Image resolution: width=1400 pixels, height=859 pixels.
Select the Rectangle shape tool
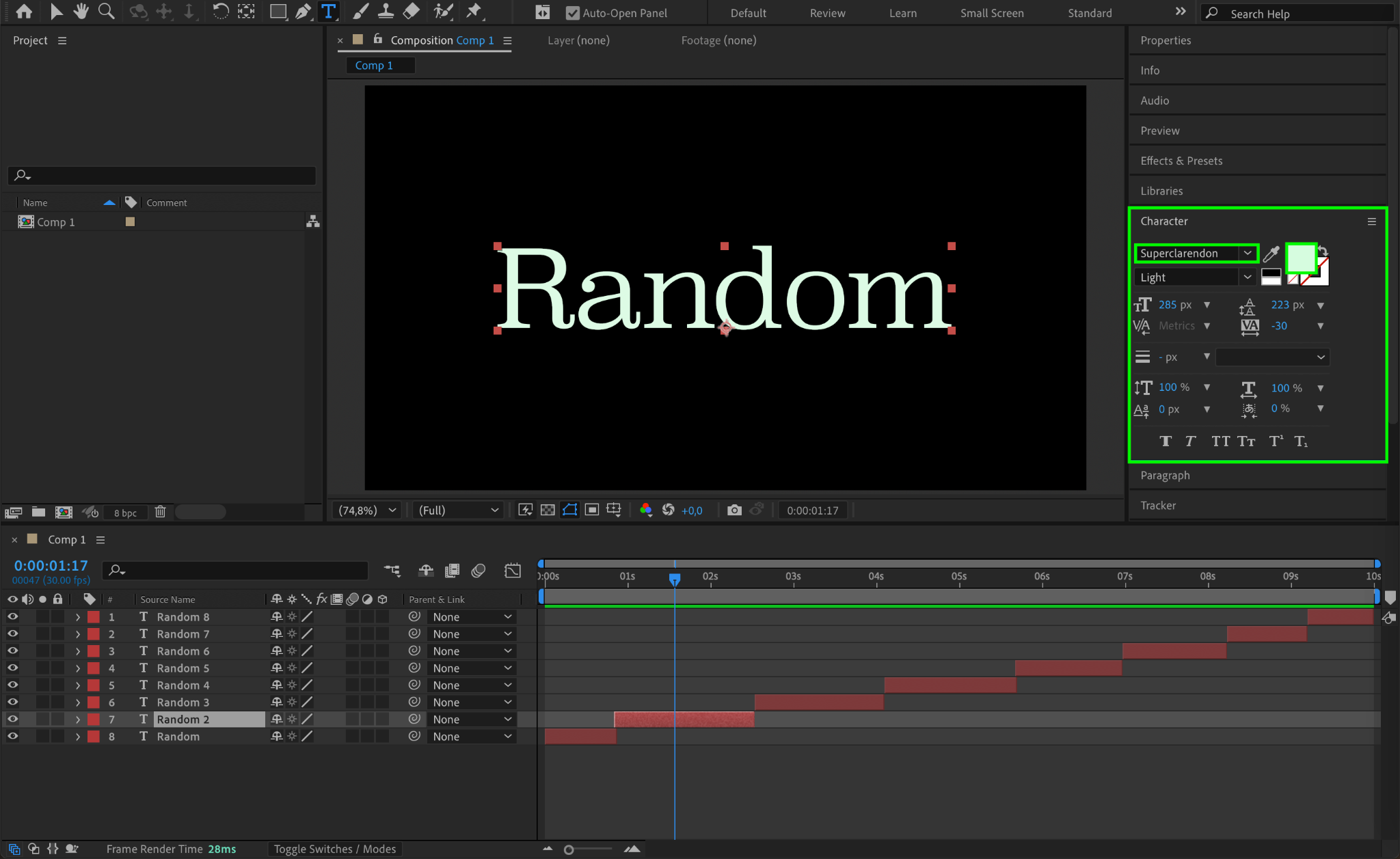tap(278, 12)
